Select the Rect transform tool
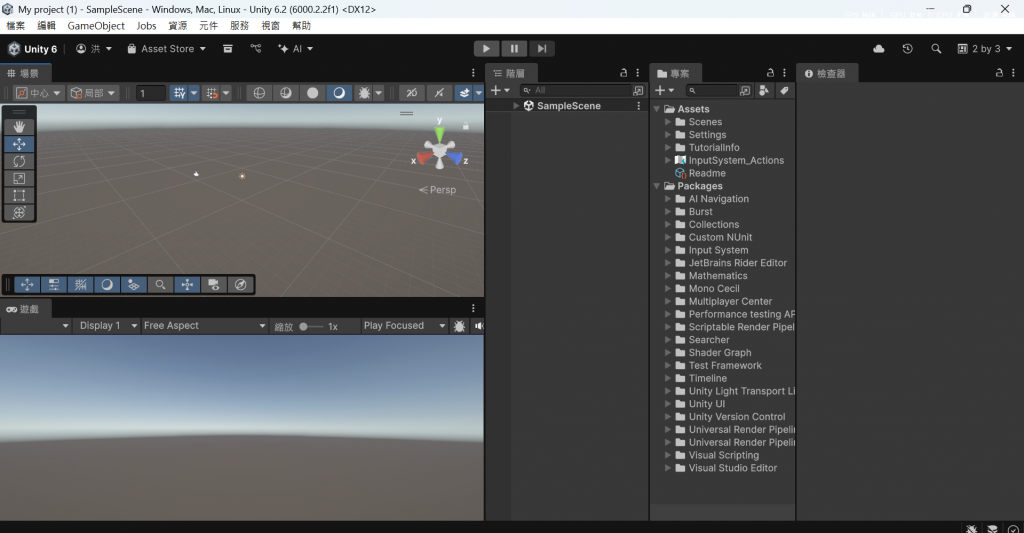1024x533 pixels. point(19,195)
